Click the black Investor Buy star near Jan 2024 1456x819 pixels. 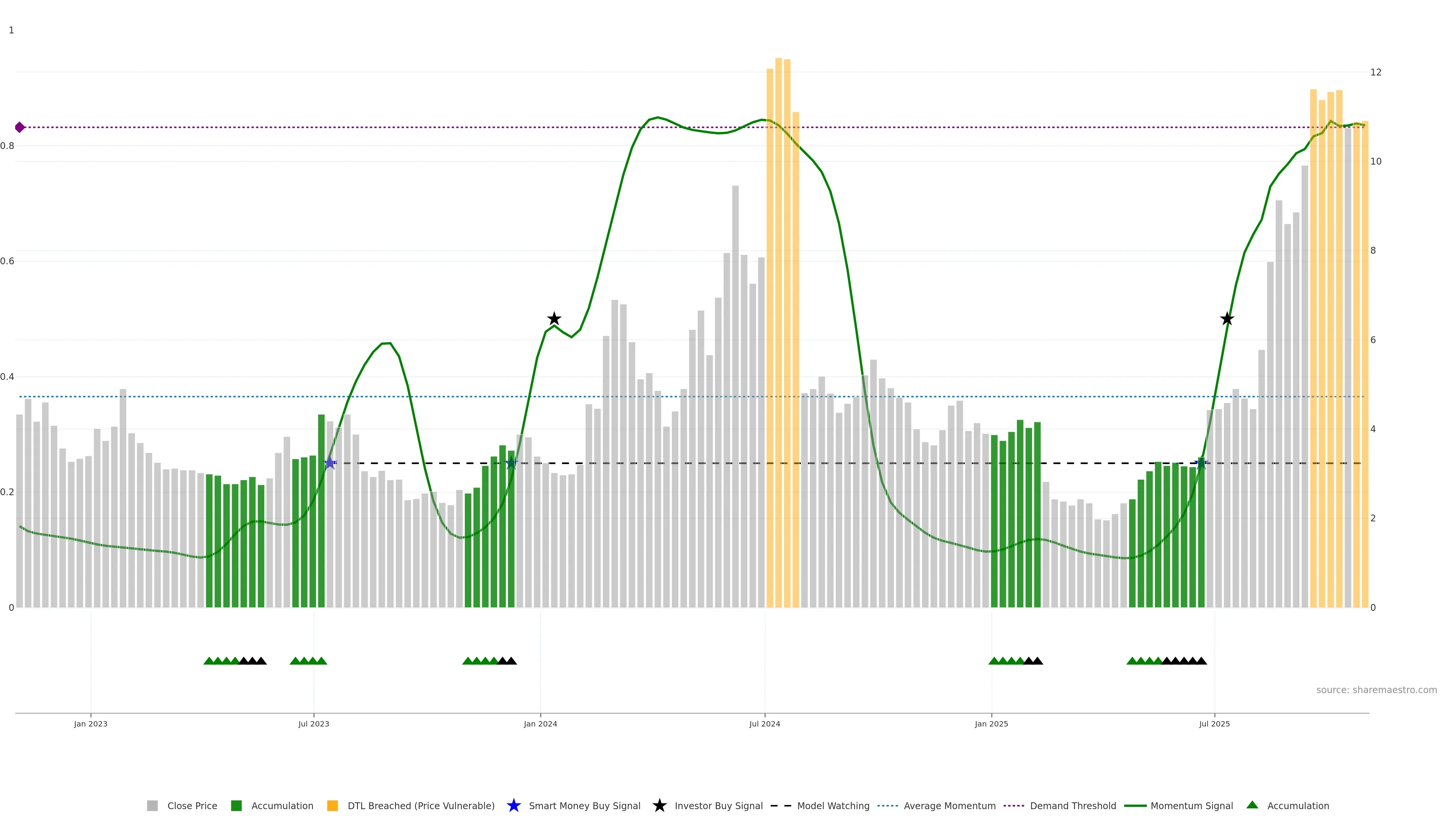coord(554,319)
